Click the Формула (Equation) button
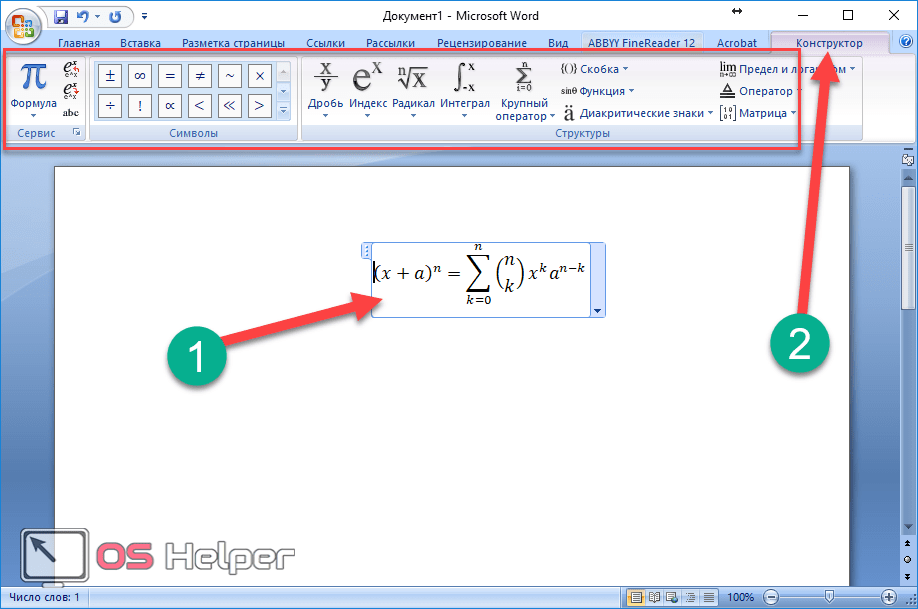 click(33, 86)
